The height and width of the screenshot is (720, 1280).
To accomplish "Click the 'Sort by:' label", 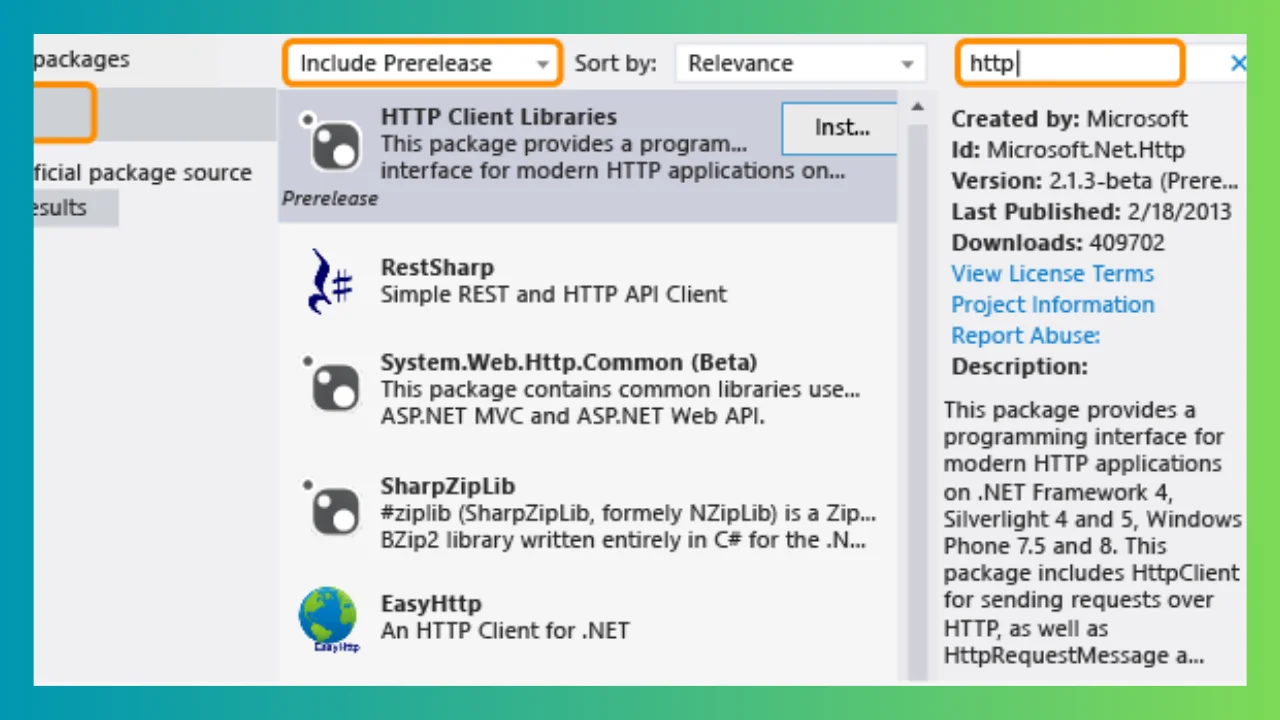I will click(615, 63).
